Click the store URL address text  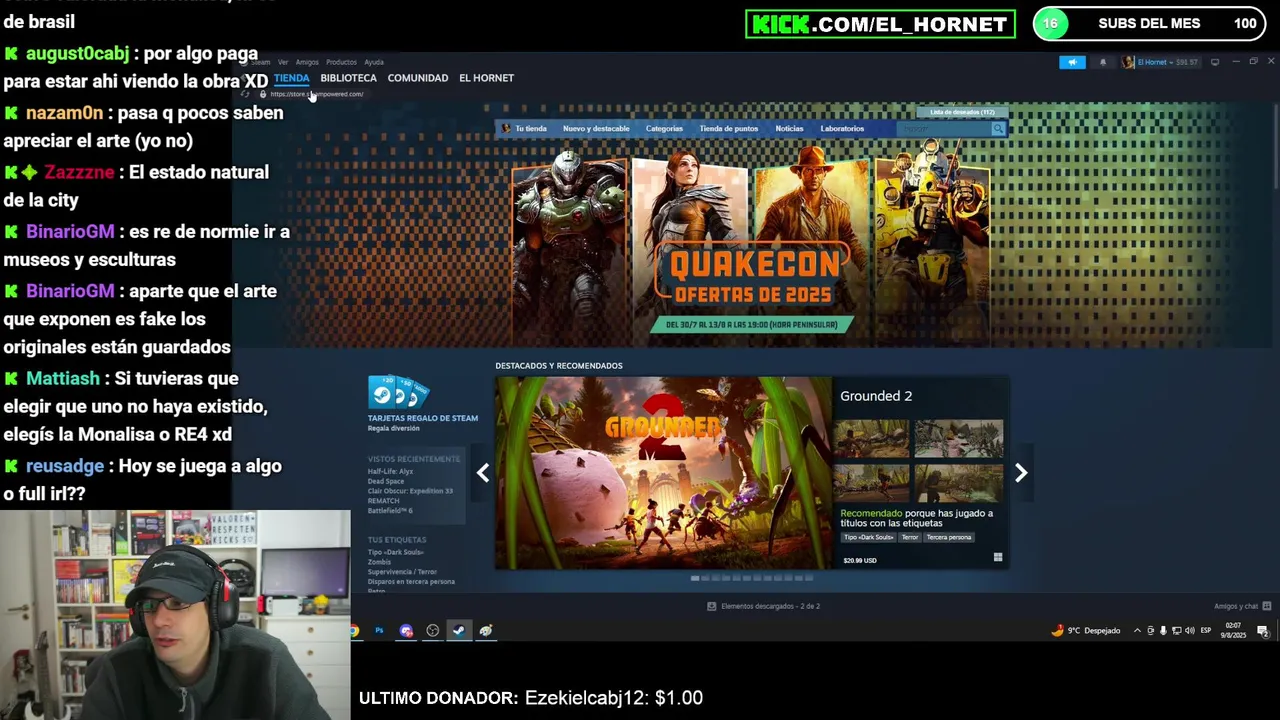coord(316,94)
